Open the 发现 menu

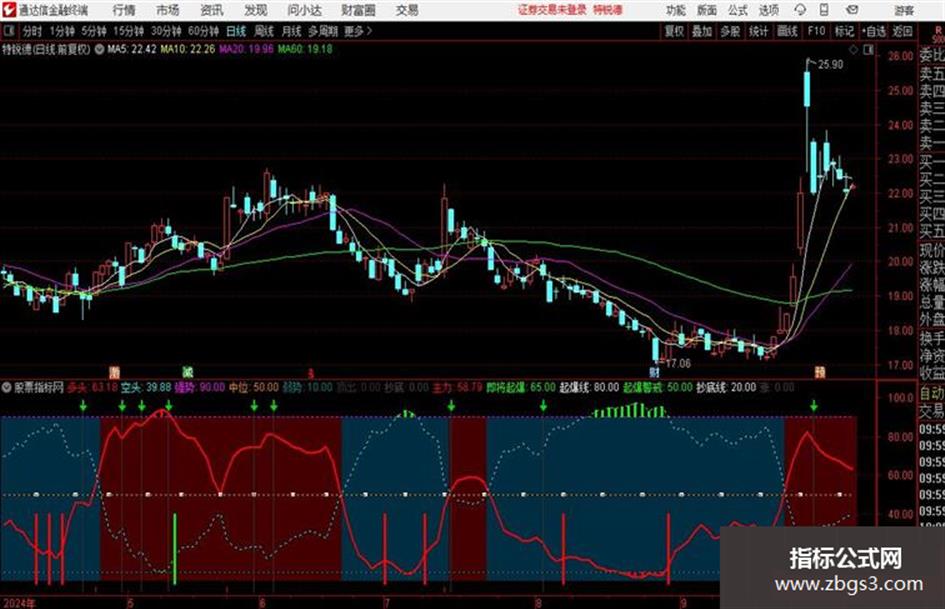pyautogui.click(x=256, y=10)
